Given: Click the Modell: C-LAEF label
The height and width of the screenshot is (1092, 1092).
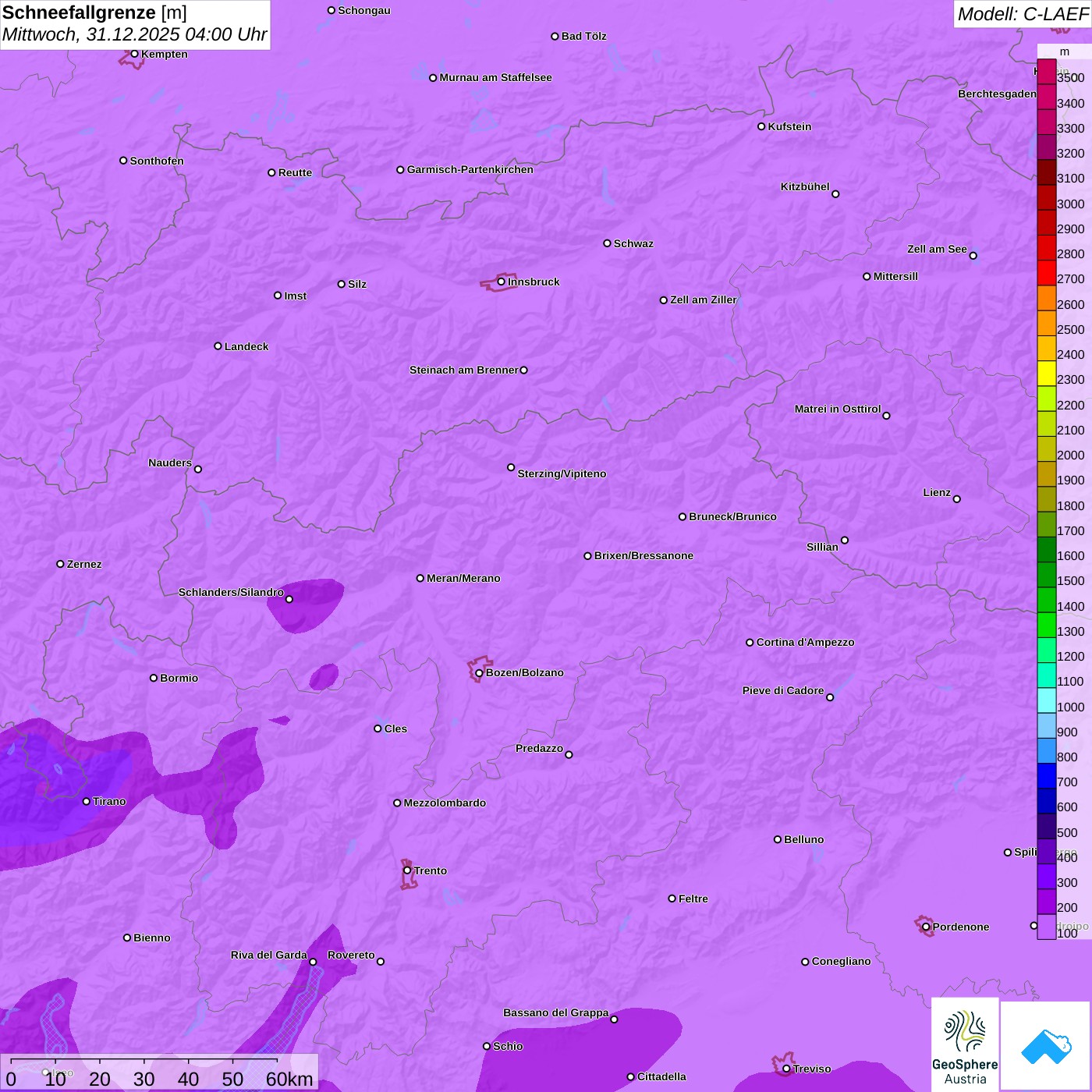Looking at the screenshot, I should (x=1022, y=14).
